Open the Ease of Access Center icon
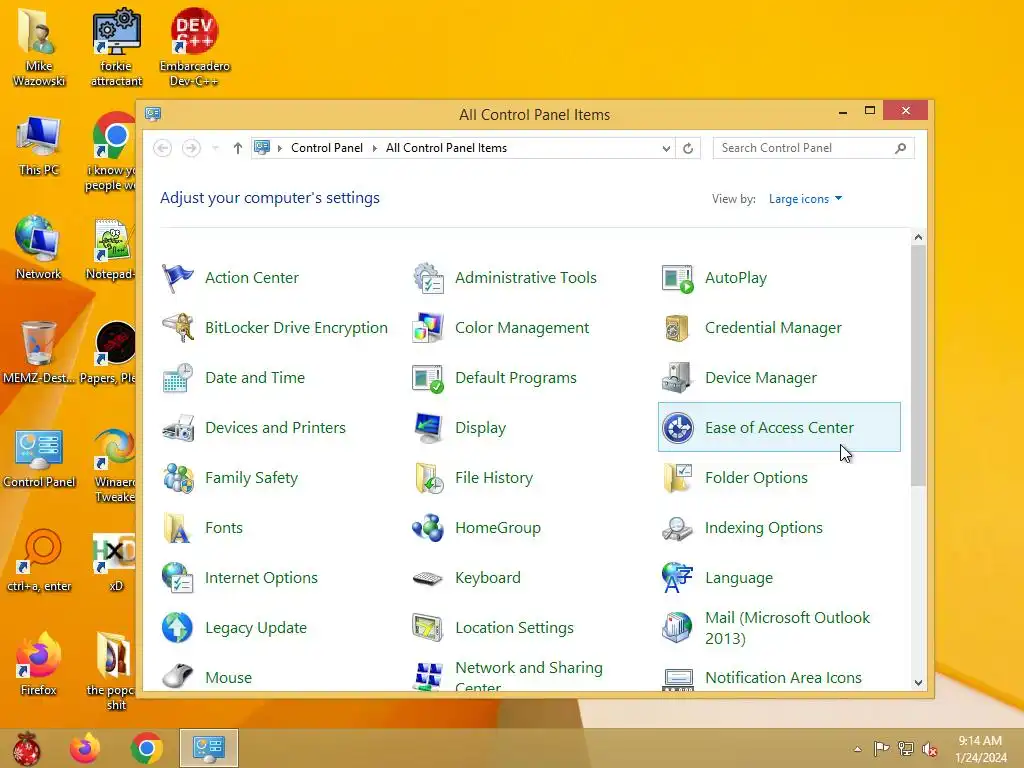Screen dimensions: 1024x768 coord(677,428)
